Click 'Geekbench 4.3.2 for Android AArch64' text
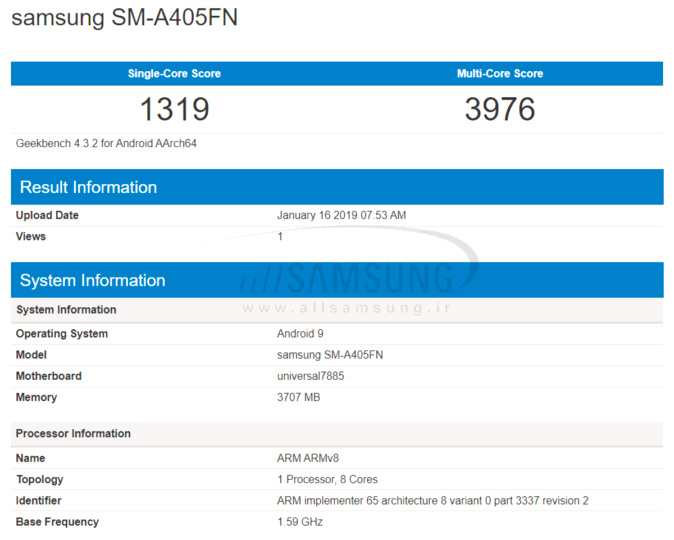The image size is (674, 540). (x=106, y=144)
